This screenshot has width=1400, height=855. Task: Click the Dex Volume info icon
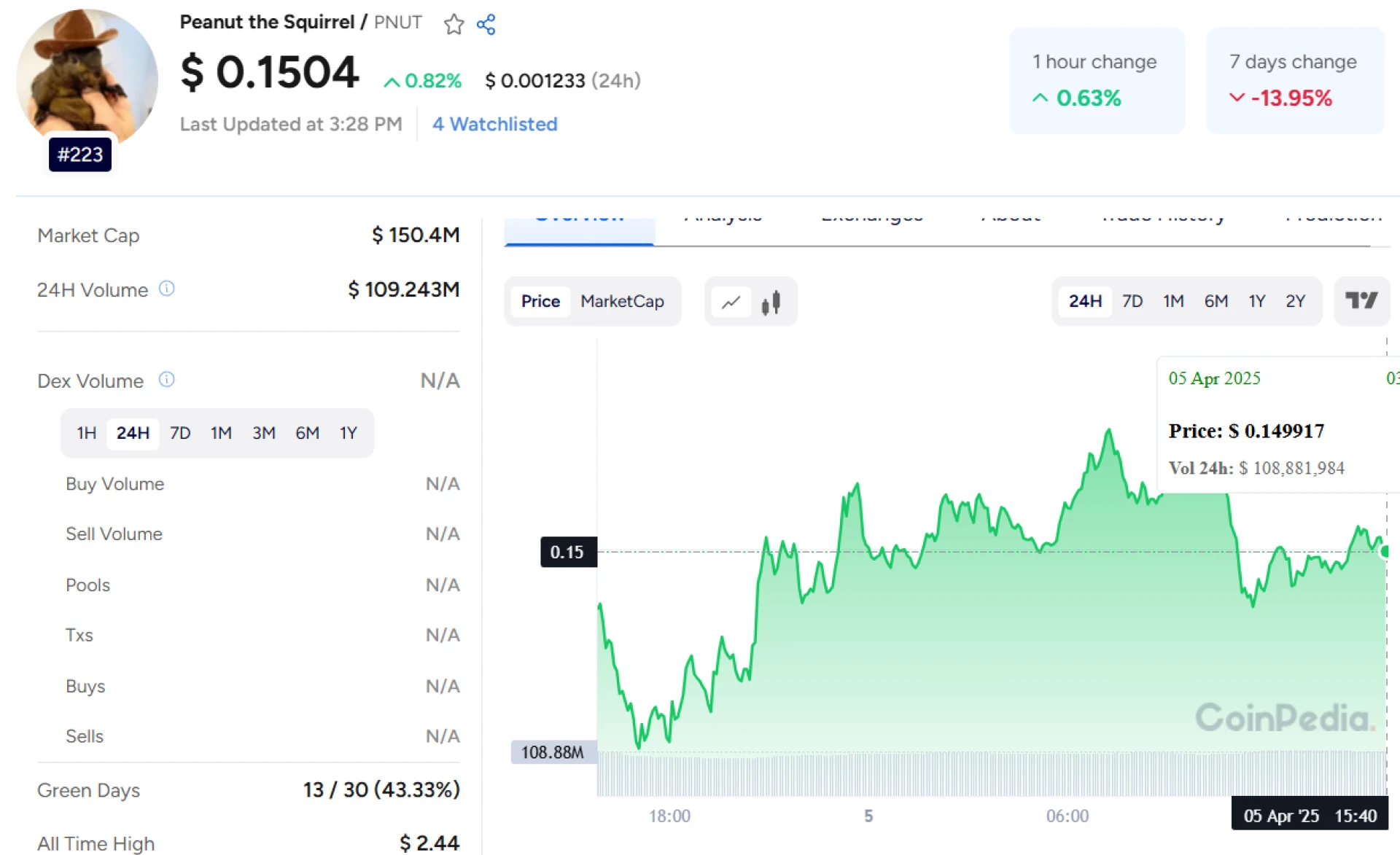pyautogui.click(x=167, y=380)
